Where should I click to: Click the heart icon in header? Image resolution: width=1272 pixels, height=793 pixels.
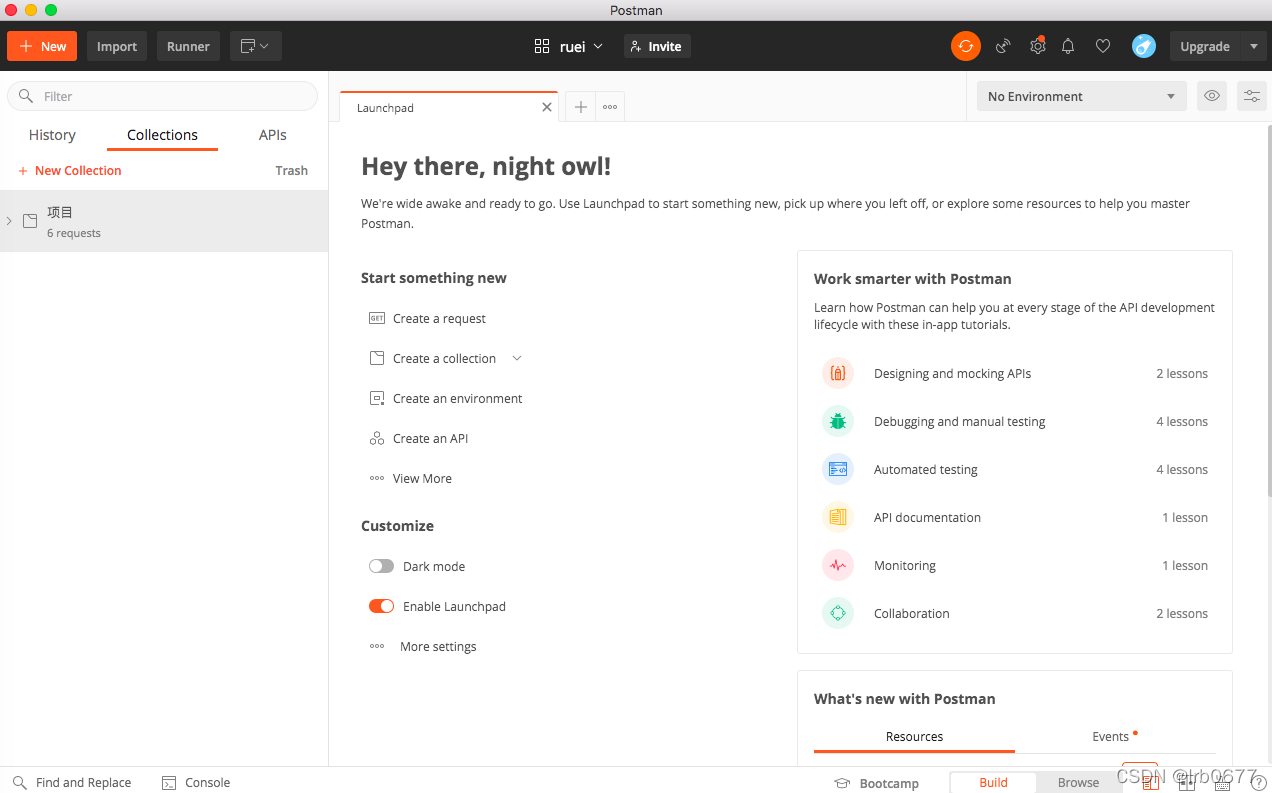[1103, 46]
